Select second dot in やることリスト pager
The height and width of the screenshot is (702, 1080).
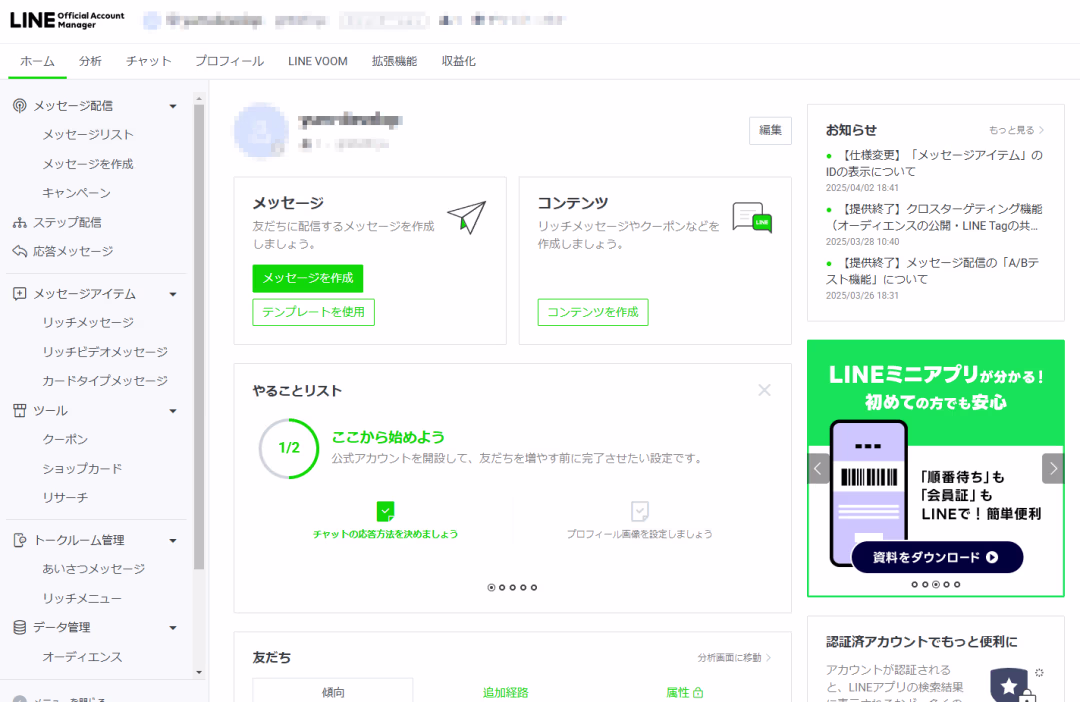(502, 588)
